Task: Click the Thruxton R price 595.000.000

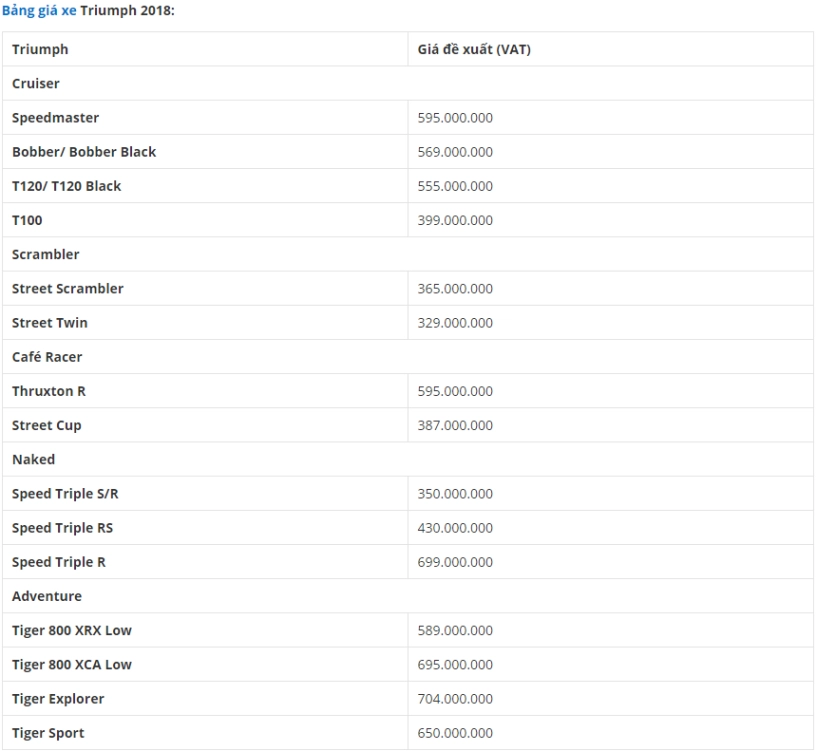Action: tap(455, 391)
